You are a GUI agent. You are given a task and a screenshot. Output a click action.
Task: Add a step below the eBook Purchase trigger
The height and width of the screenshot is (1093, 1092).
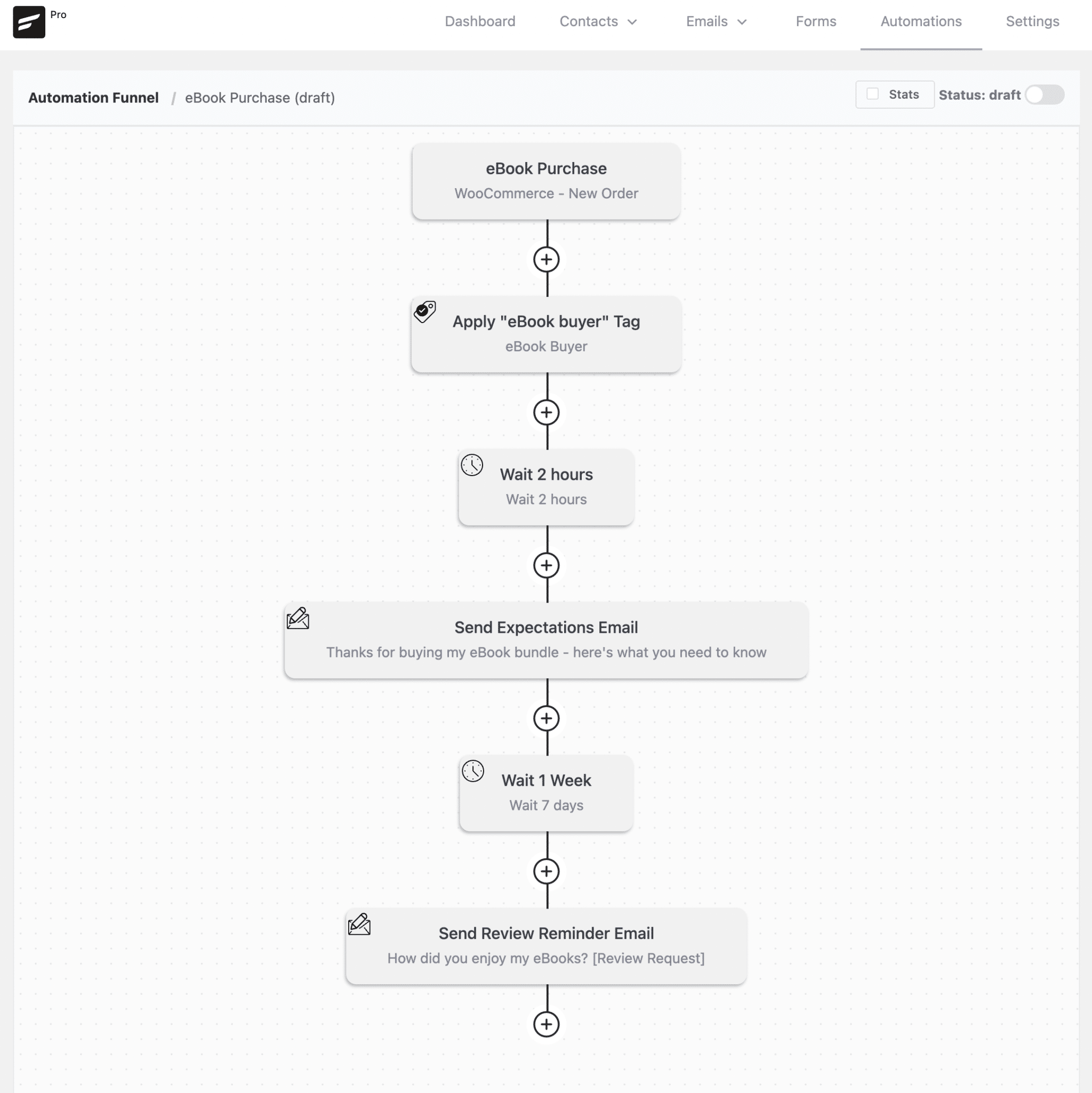coord(546,260)
